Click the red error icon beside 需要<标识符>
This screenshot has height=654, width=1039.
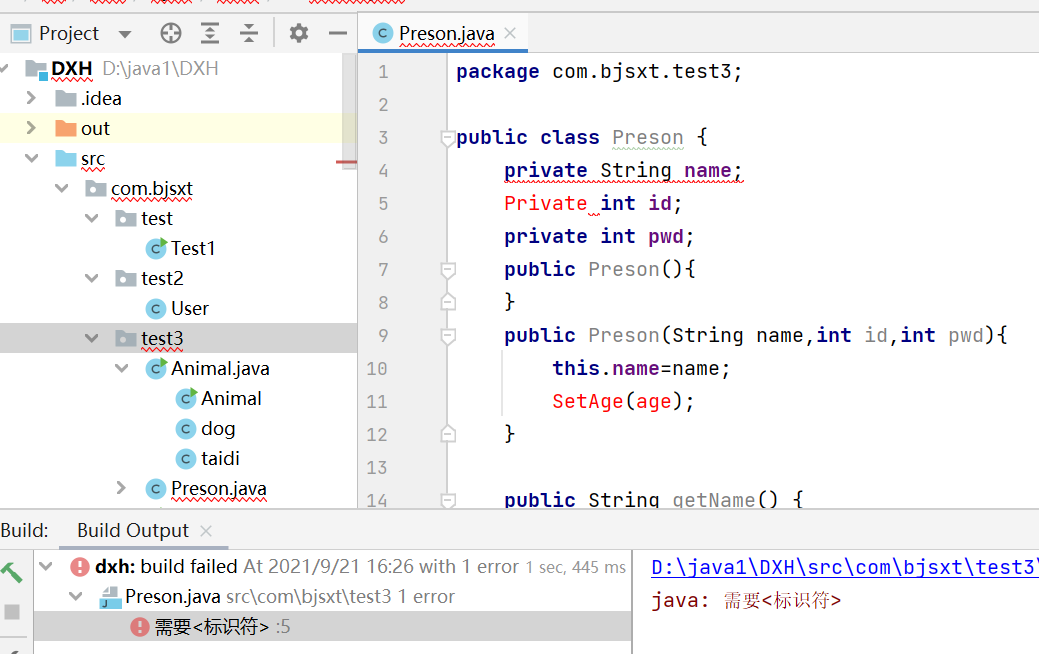(140, 627)
